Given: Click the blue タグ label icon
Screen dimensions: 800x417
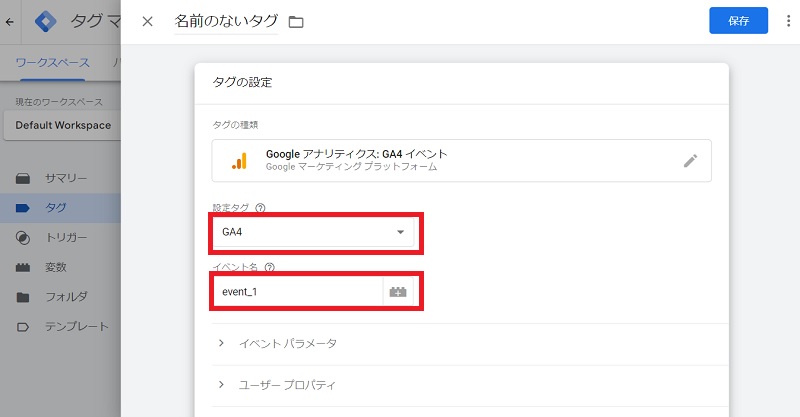Looking at the screenshot, I should tap(23, 208).
